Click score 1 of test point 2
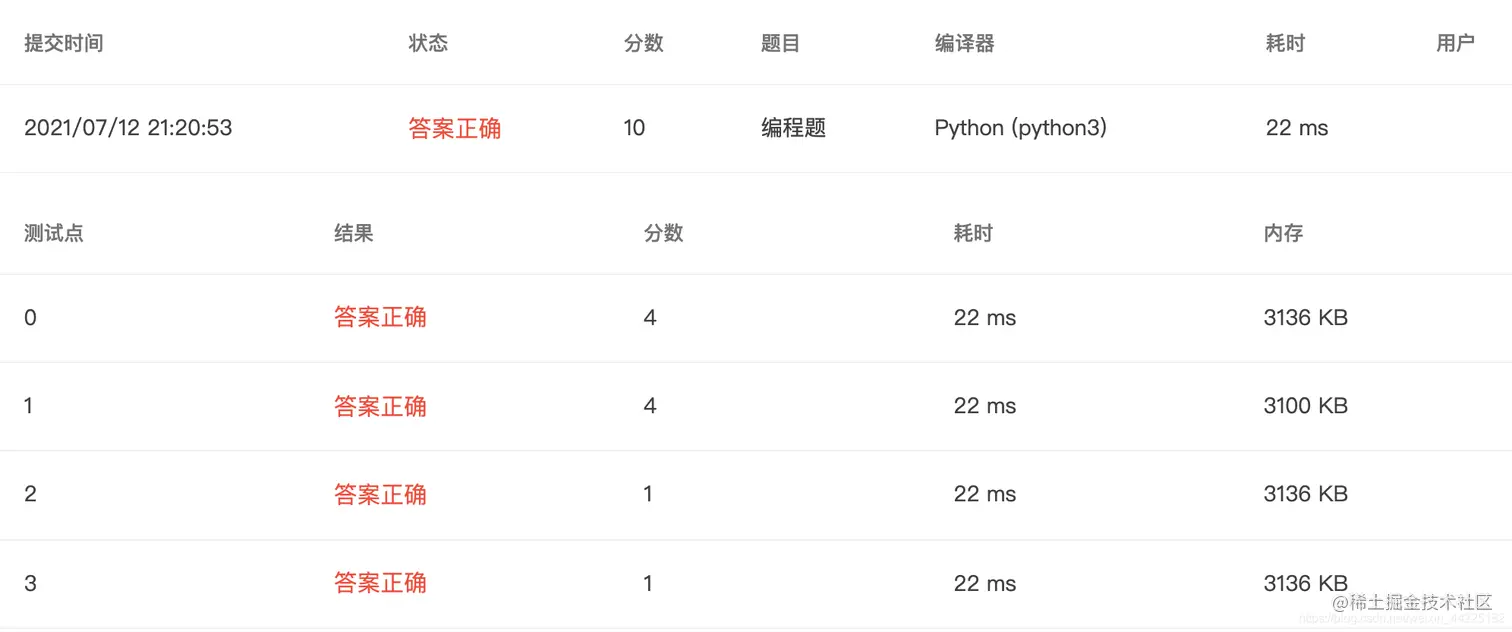1512x632 pixels. coord(649,494)
